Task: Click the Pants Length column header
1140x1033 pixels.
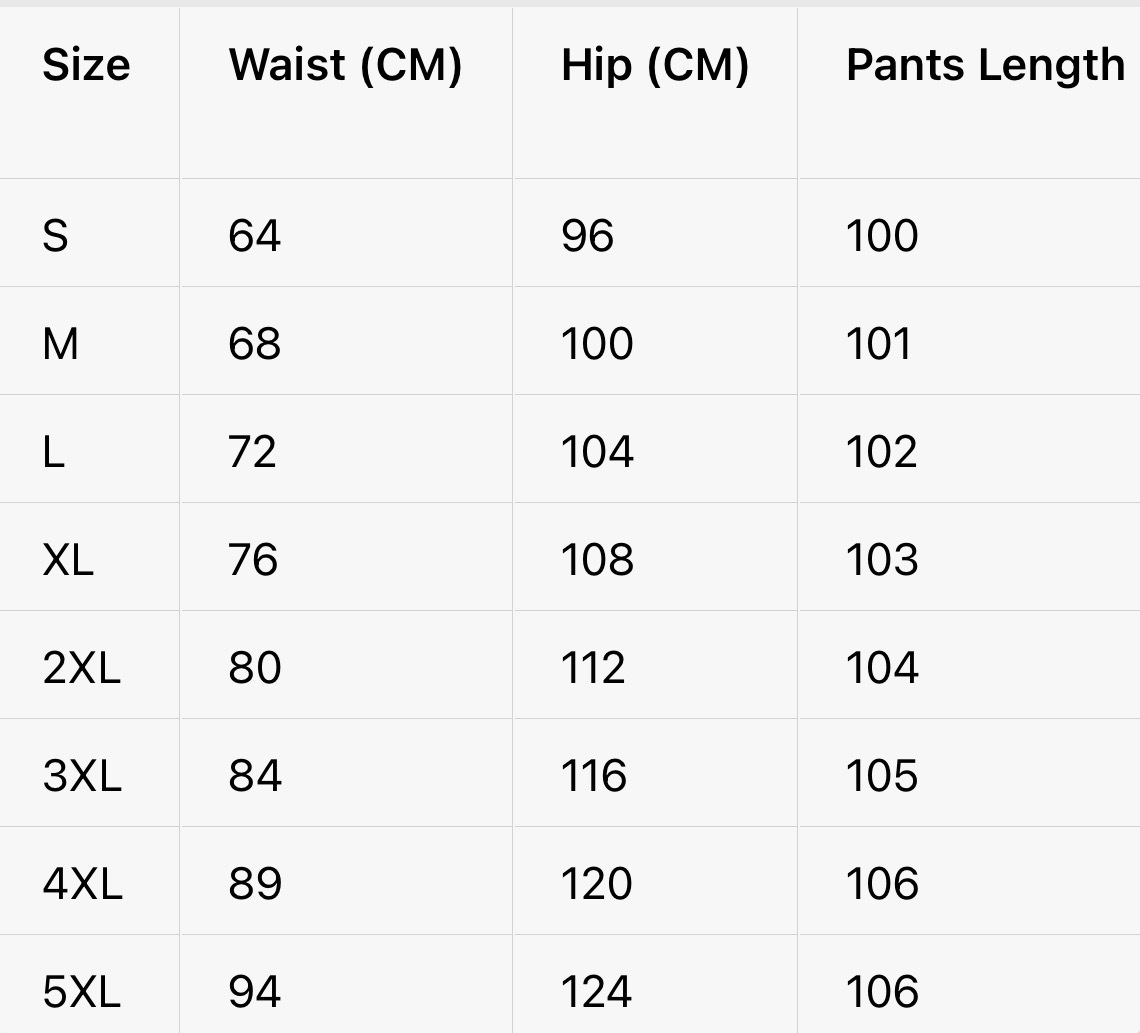Action: 985,66
